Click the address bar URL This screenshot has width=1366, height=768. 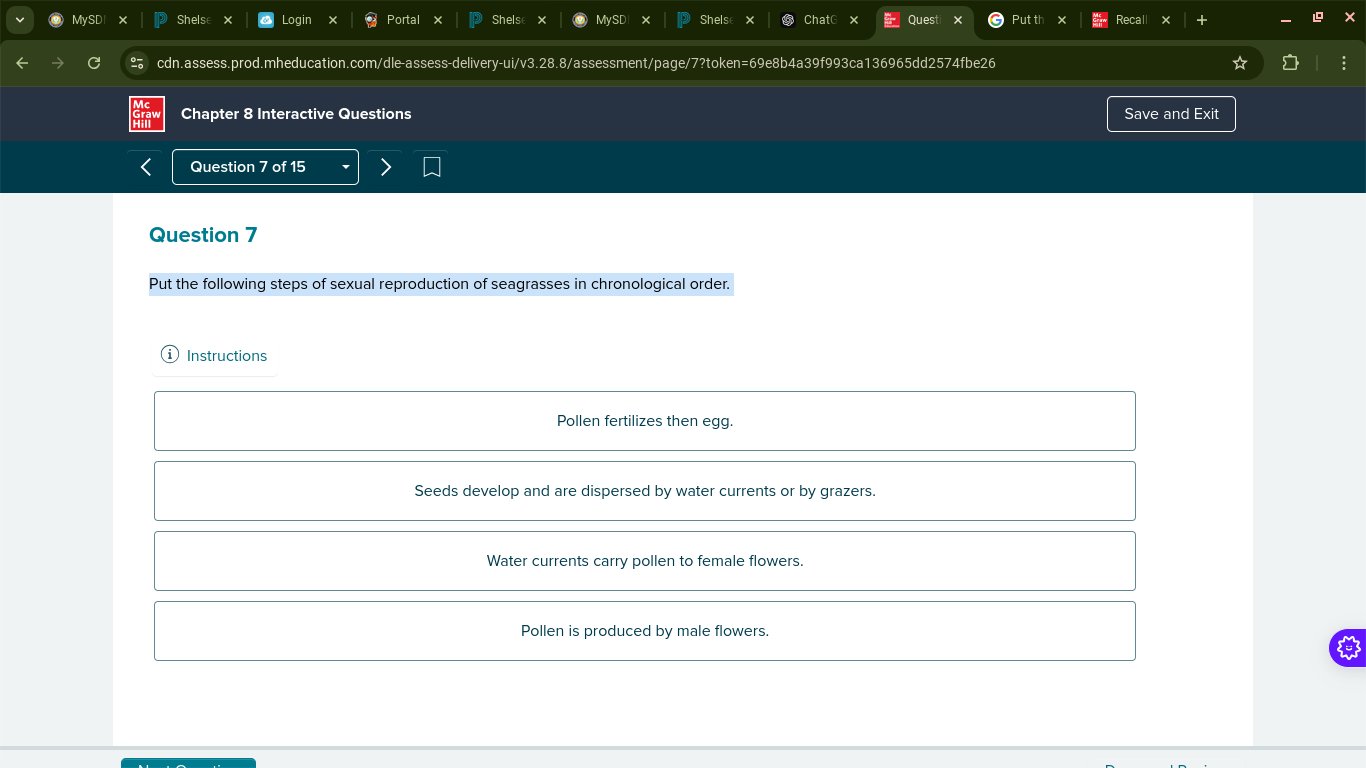[576, 63]
